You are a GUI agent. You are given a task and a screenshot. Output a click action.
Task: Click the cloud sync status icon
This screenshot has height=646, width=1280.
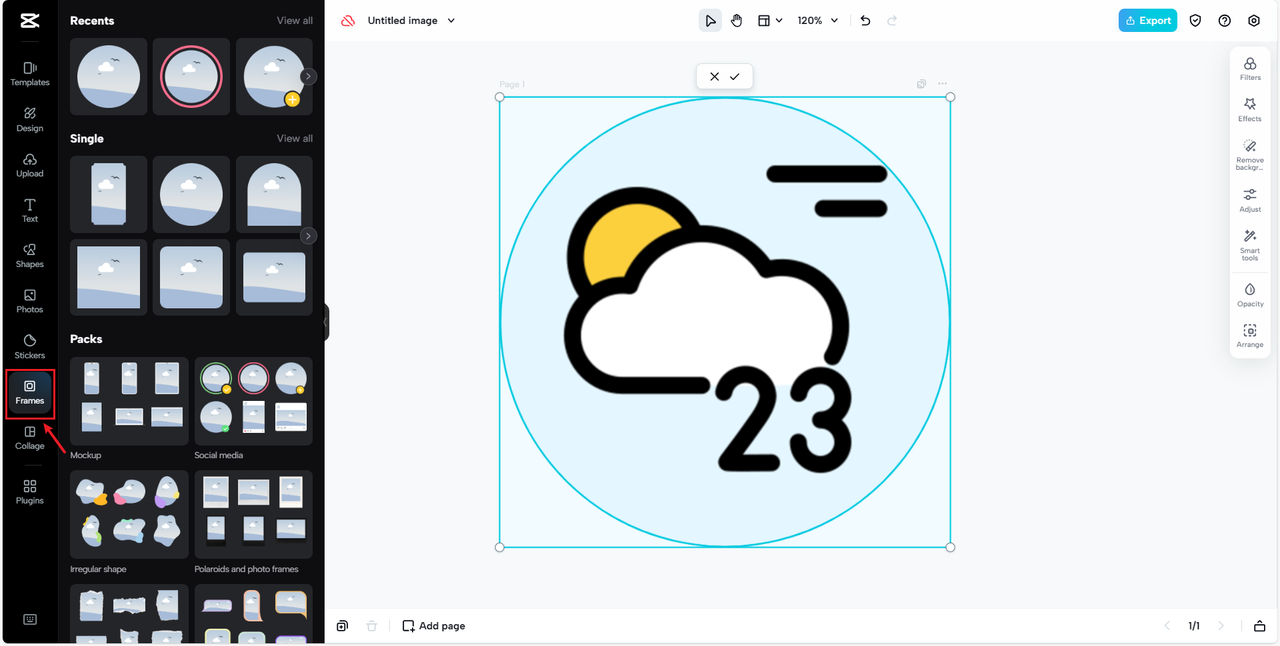point(348,20)
